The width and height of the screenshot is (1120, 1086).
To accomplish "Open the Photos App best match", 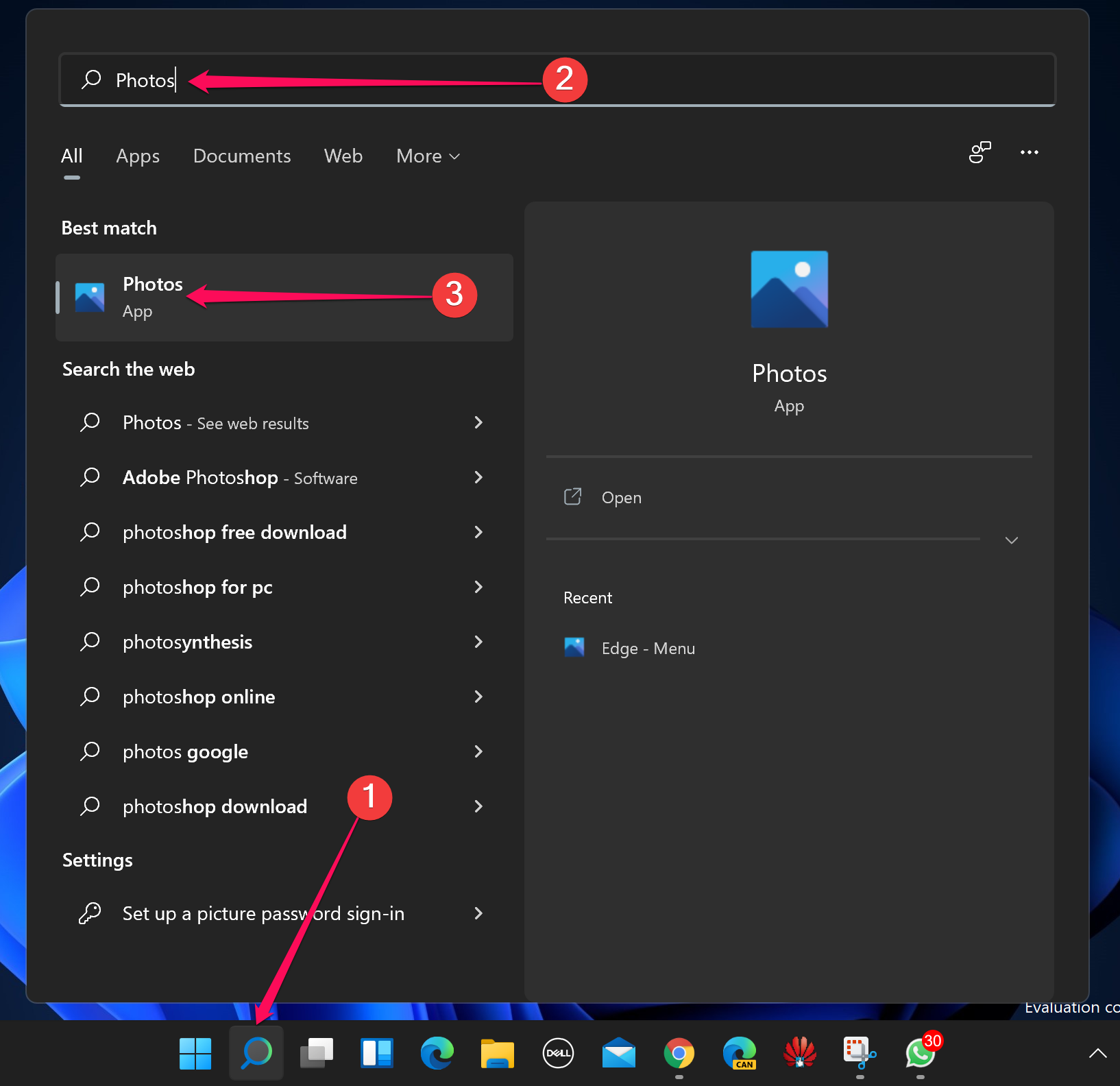I will click(x=284, y=298).
